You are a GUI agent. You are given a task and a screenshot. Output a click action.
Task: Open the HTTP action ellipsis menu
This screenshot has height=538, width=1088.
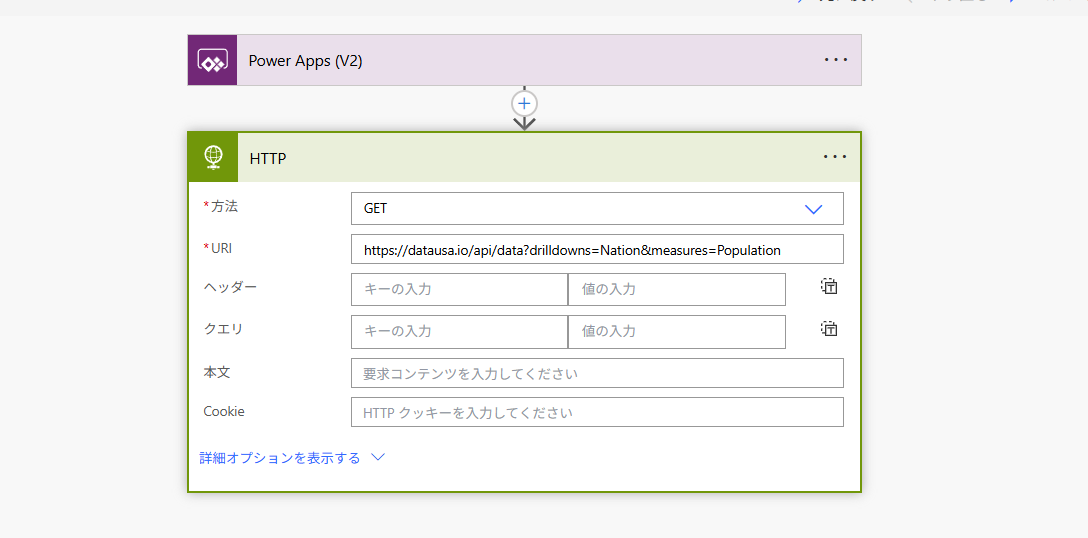(x=835, y=157)
